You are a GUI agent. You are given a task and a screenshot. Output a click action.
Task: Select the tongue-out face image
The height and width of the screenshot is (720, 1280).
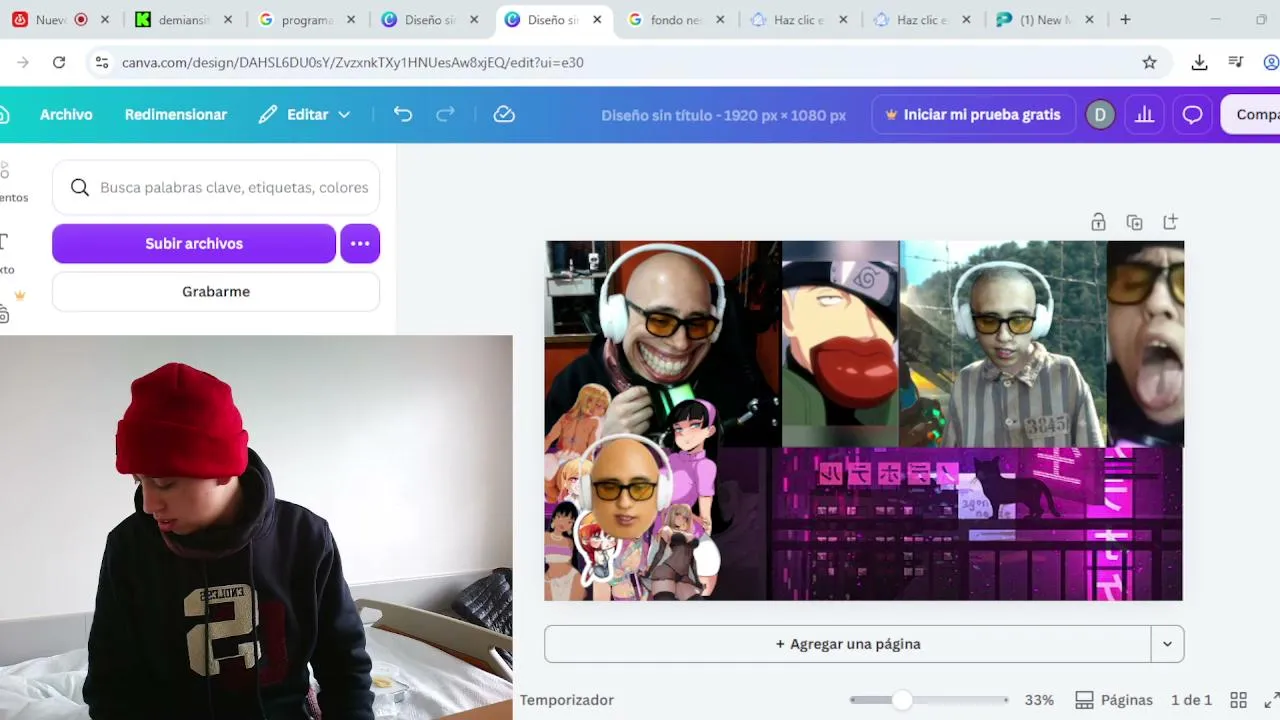click(x=1146, y=343)
